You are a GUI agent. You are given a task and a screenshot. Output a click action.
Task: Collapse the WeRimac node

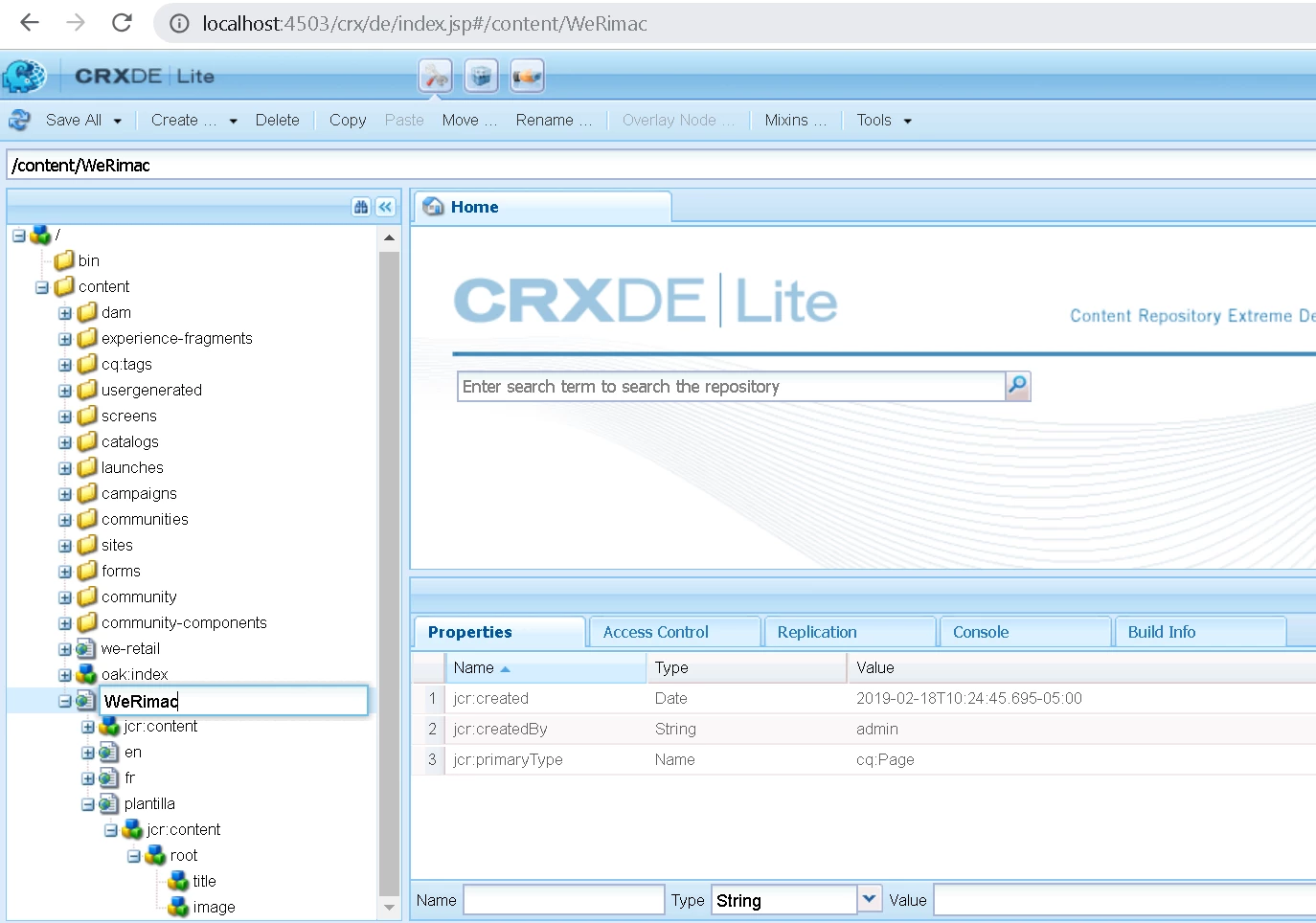click(x=65, y=701)
